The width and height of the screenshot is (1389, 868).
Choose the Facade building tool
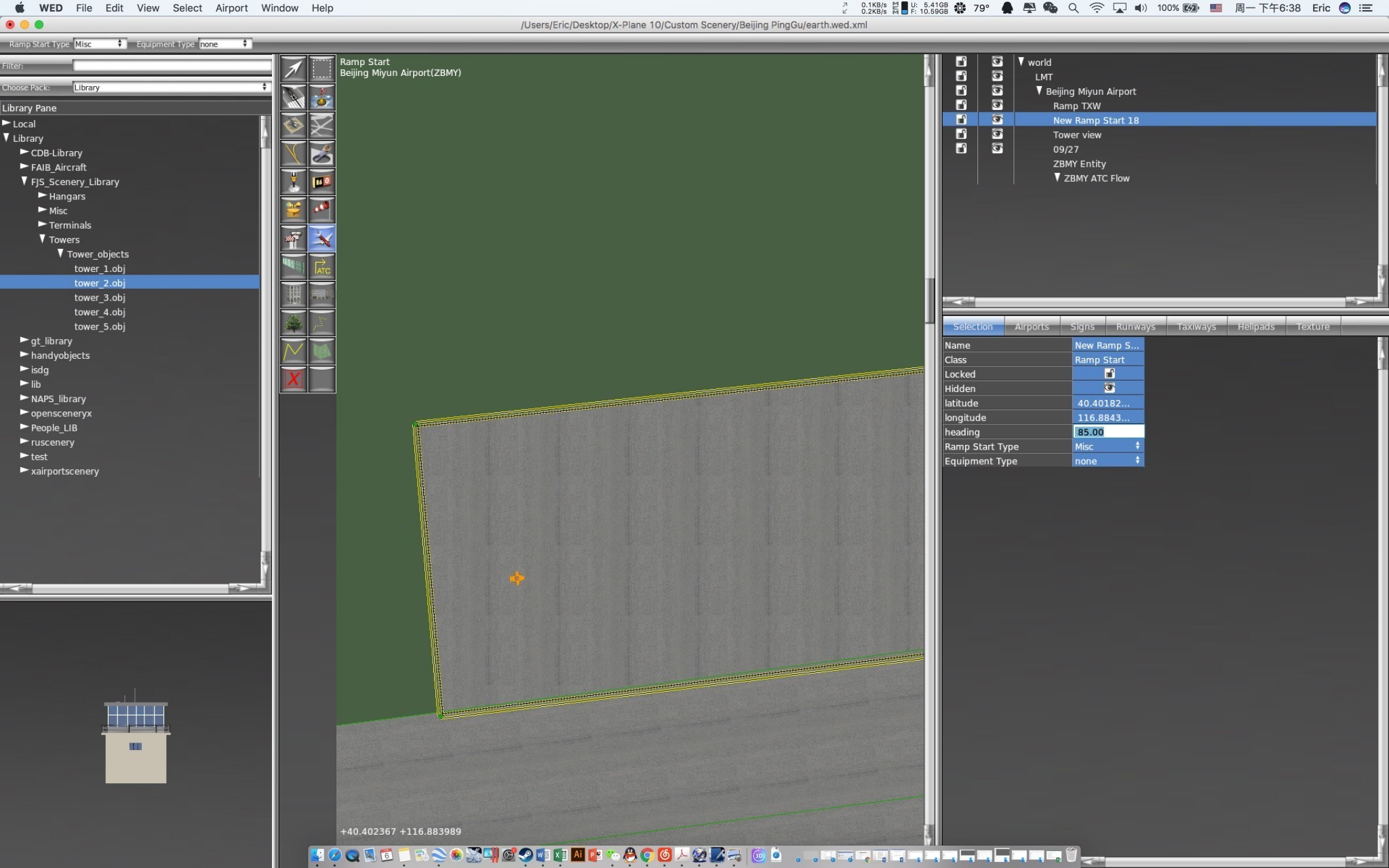coord(294,295)
